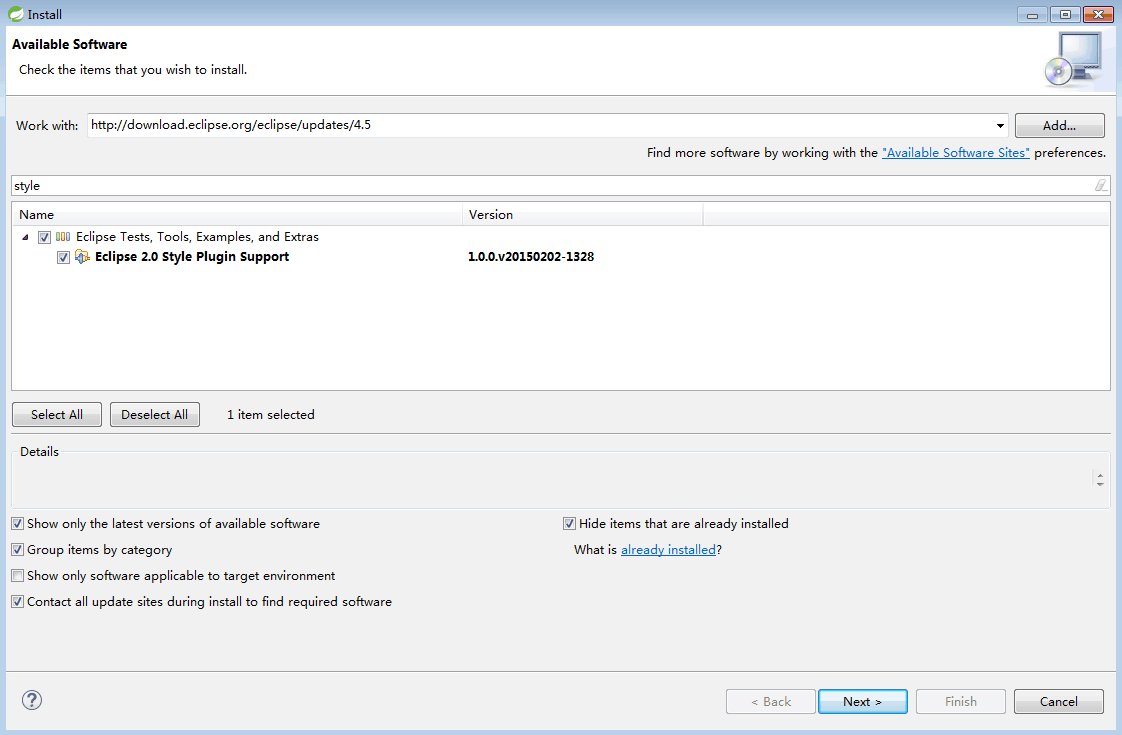Click the clear filter eraser icon
The height and width of the screenshot is (735, 1122).
(1101, 185)
